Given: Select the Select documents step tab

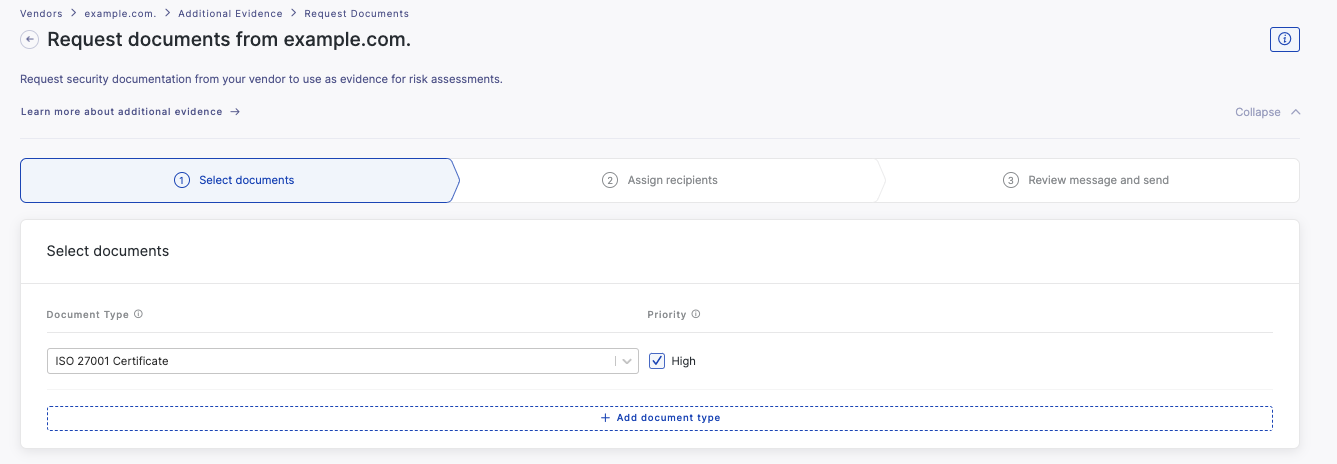Looking at the screenshot, I should [238, 180].
